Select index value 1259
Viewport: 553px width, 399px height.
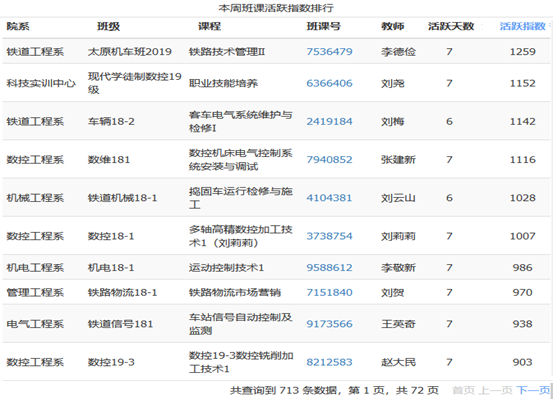523,52
